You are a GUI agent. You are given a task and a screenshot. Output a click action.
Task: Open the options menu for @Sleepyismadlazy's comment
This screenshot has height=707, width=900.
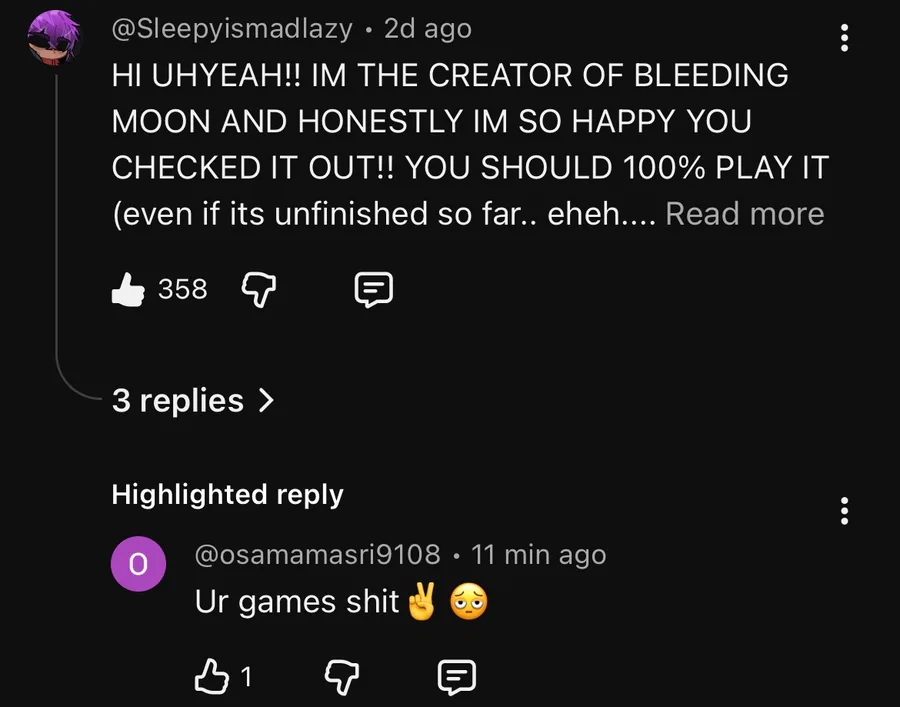(x=845, y=38)
